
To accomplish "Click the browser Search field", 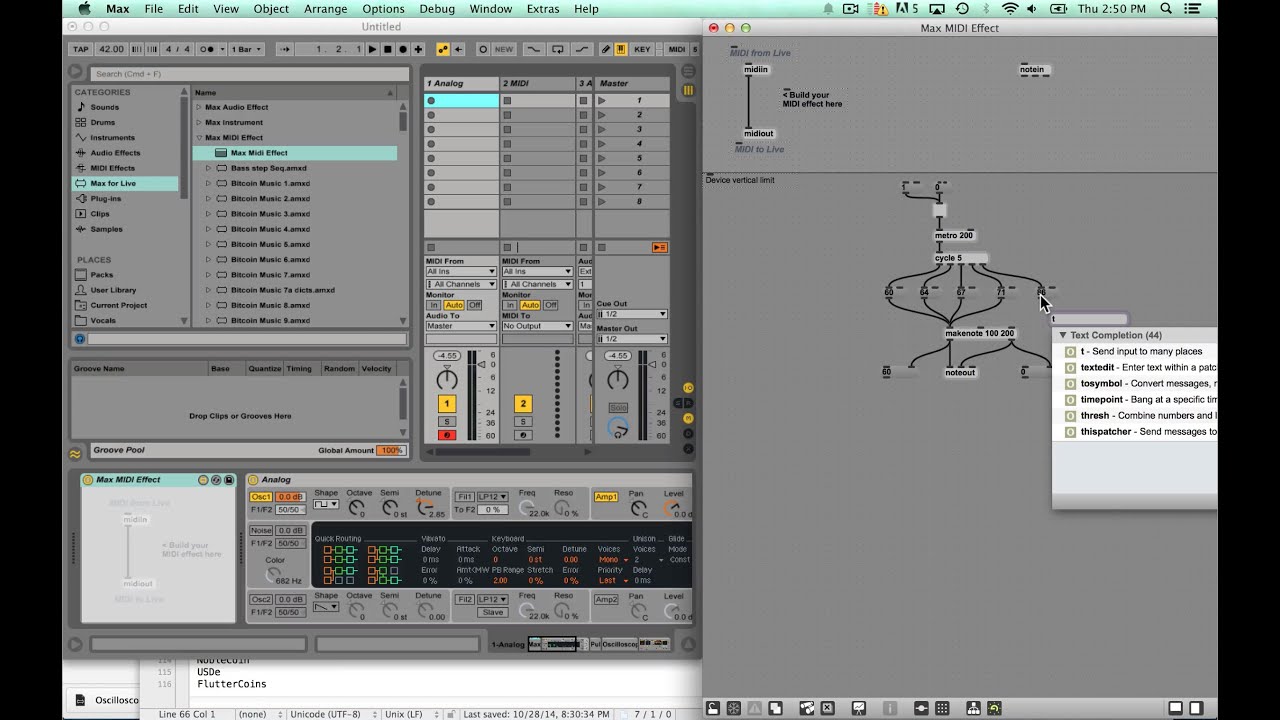I will pyautogui.click(x=250, y=74).
